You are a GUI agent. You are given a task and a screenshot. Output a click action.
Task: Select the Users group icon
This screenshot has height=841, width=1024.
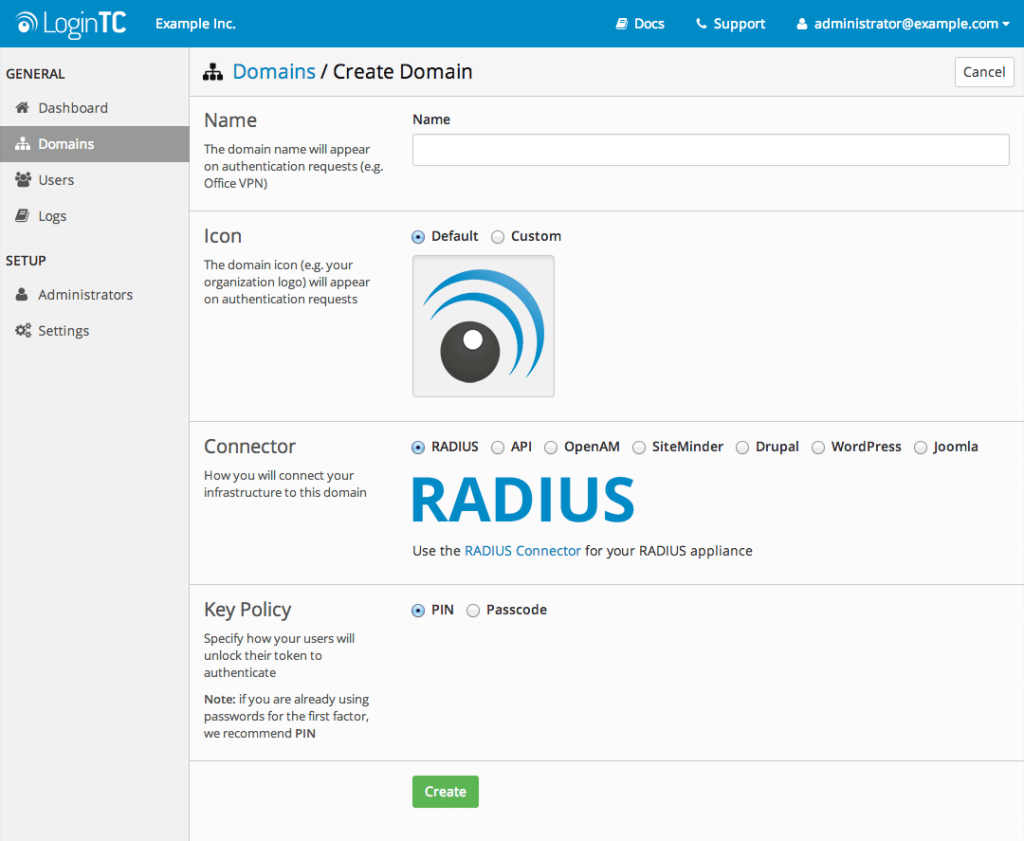22,179
